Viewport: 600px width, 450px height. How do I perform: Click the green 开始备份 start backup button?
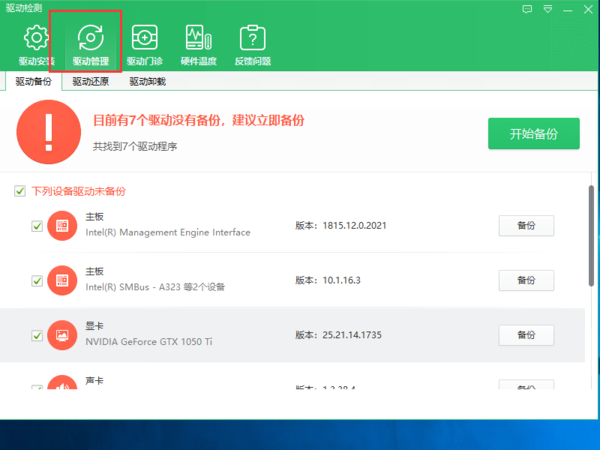pyautogui.click(x=533, y=133)
